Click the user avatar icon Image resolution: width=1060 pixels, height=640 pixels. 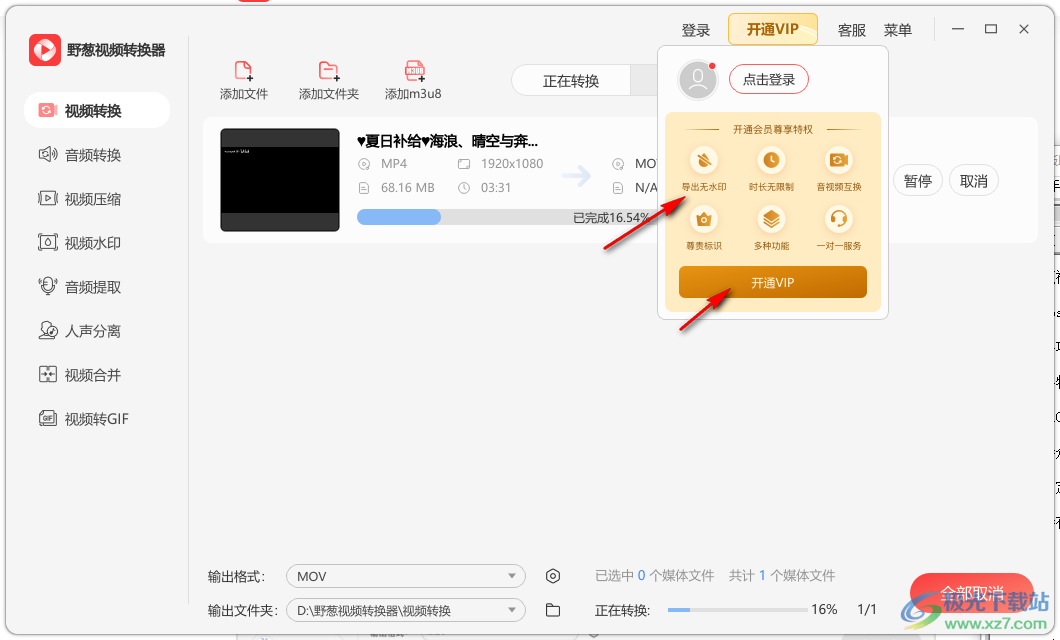tap(698, 80)
